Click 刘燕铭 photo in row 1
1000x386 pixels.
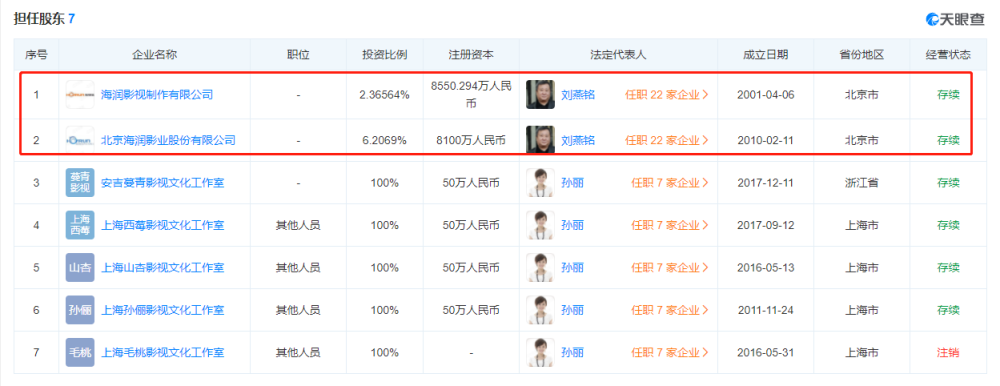point(540,94)
